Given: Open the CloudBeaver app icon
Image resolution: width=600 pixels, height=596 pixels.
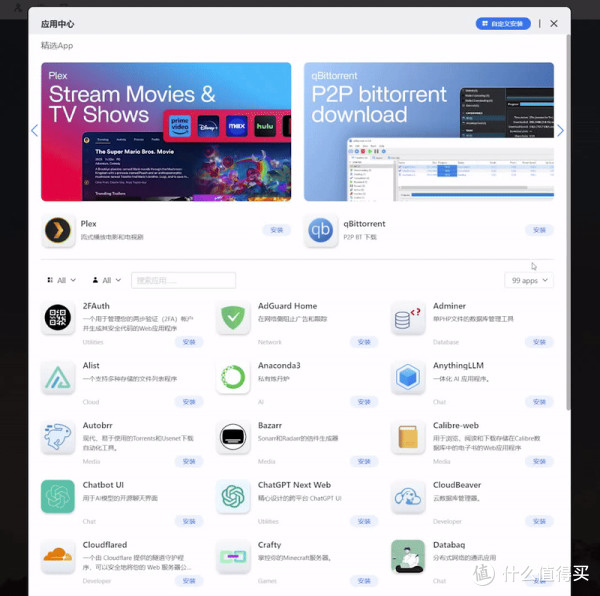Looking at the screenshot, I should click(408, 497).
